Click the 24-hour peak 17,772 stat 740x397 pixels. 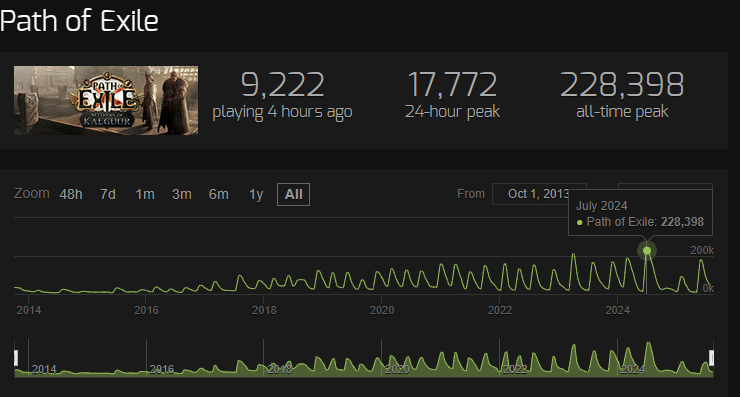(x=452, y=94)
